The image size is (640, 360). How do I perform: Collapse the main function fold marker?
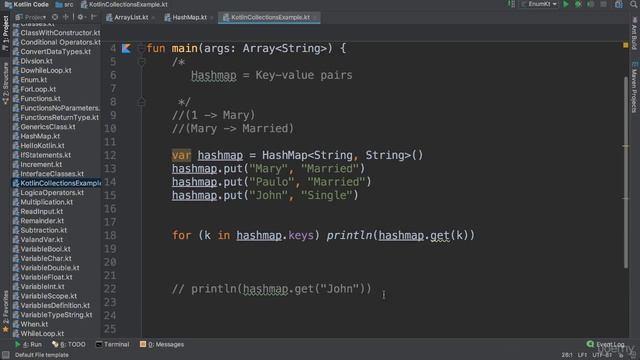[141, 49]
